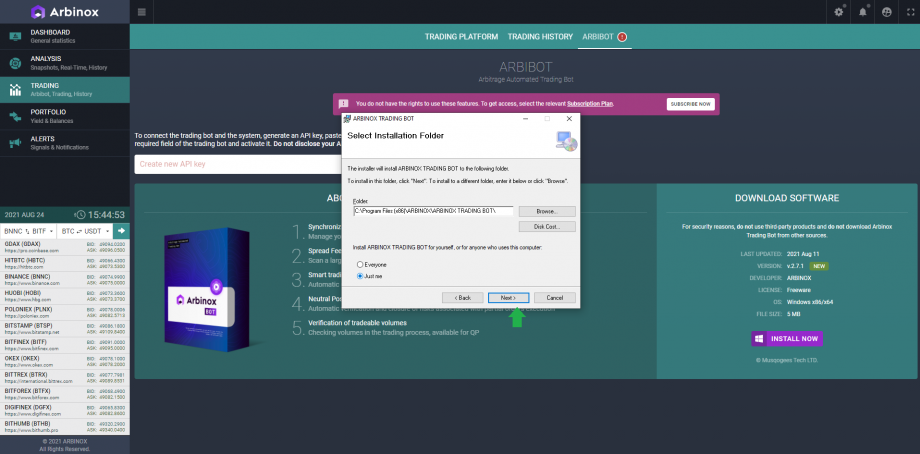The width and height of the screenshot is (920, 454).
Task: Open the Alerts menu section
Action: pos(65,143)
